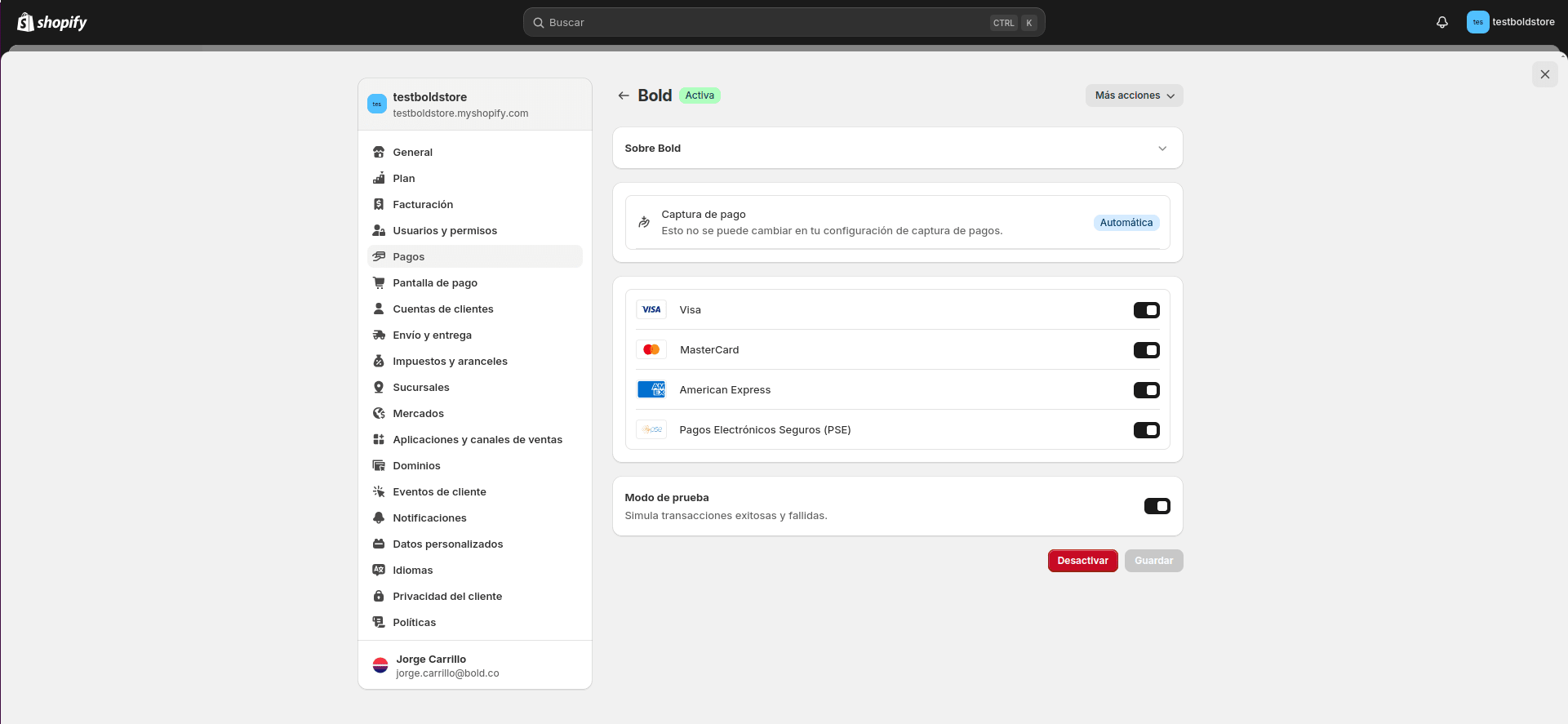1568x724 pixels.
Task: Click the Privacidad del cliente lock icon
Action: click(379, 597)
